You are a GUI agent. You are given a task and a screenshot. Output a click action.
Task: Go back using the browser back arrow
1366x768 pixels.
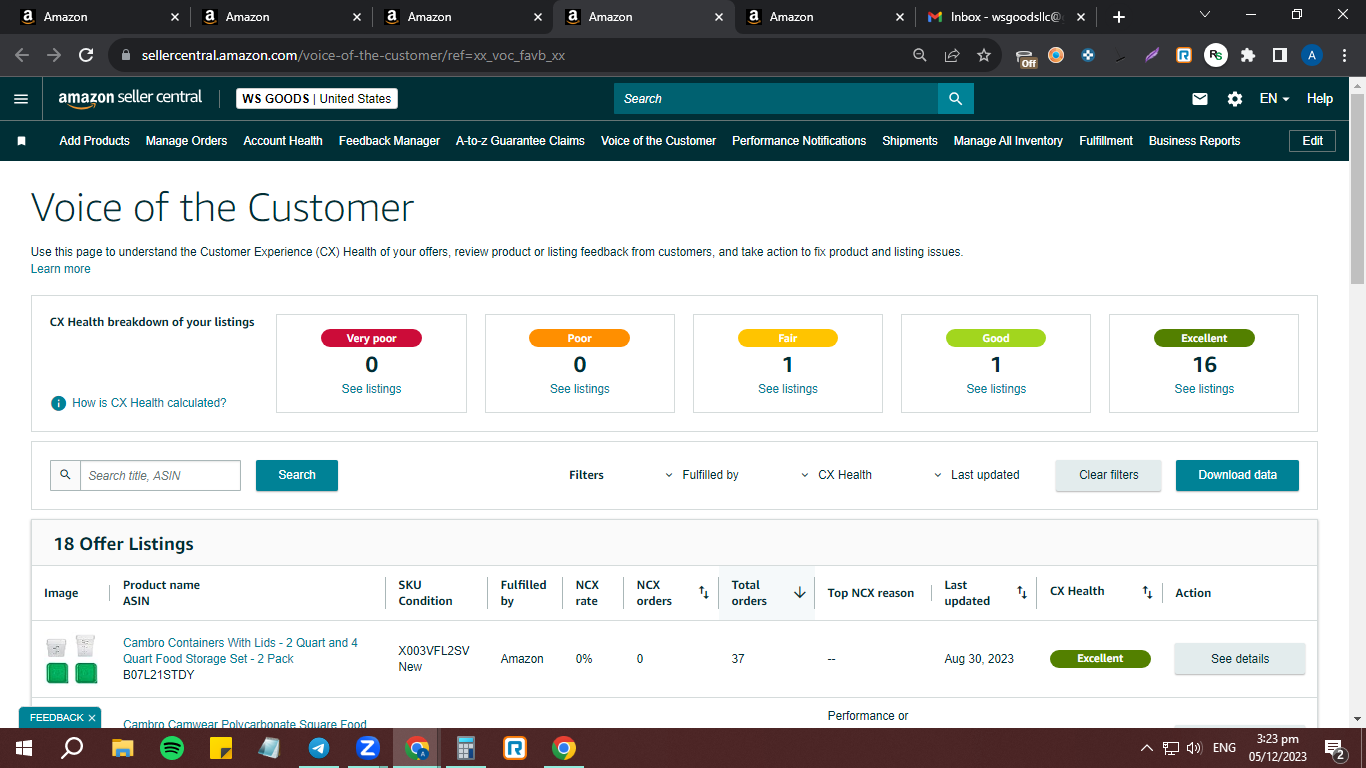[x=22, y=55]
